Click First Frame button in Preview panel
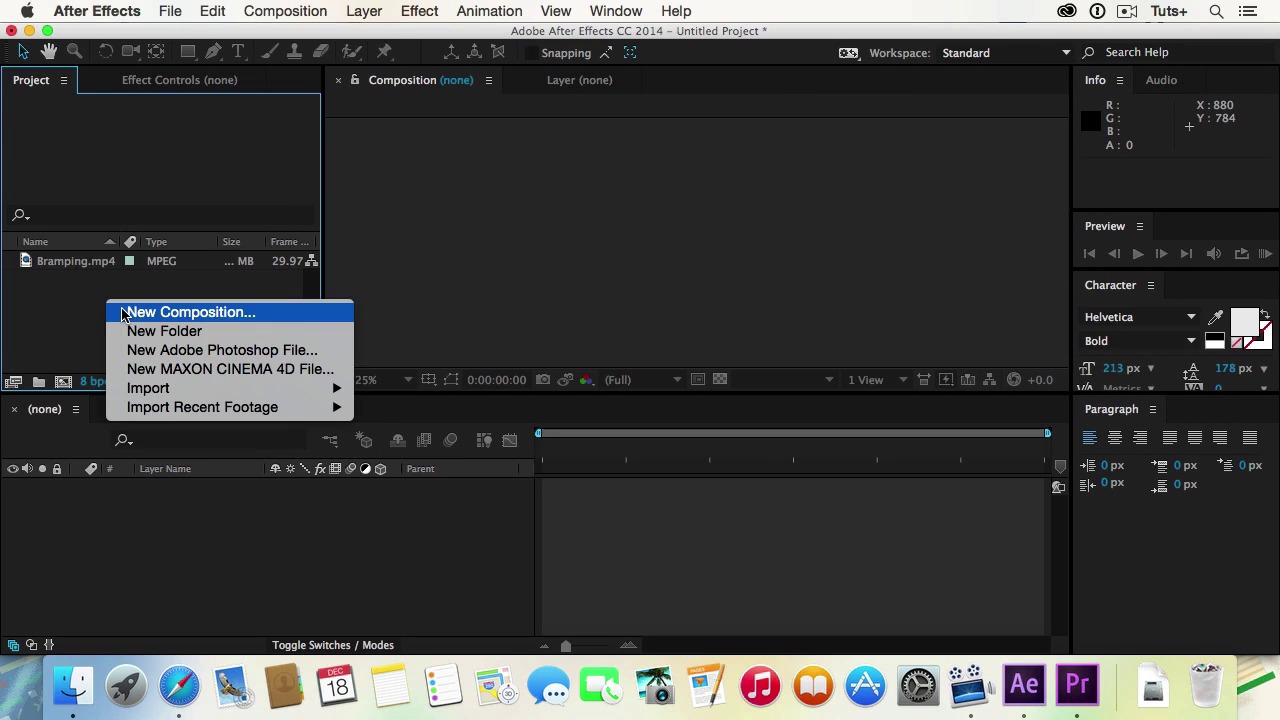This screenshot has height=720, width=1280. 1089,254
